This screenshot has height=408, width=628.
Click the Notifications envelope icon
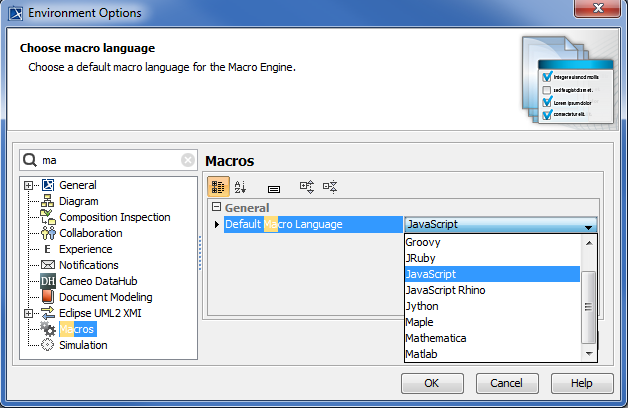tap(48, 265)
